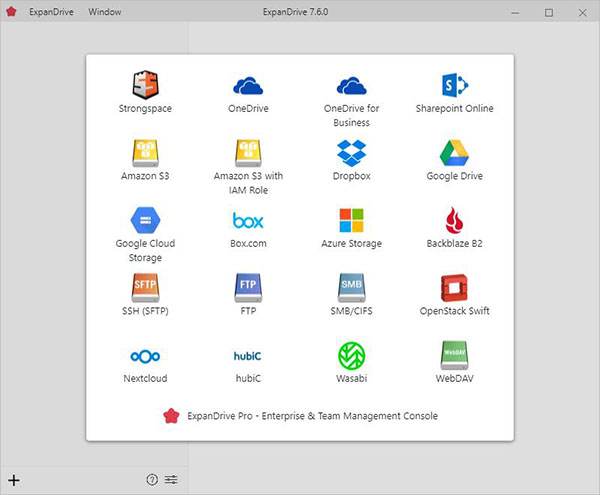Image resolution: width=600 pixels, height=495 pixels.
Task: Open the Window menu
Action: coord(105,12)
